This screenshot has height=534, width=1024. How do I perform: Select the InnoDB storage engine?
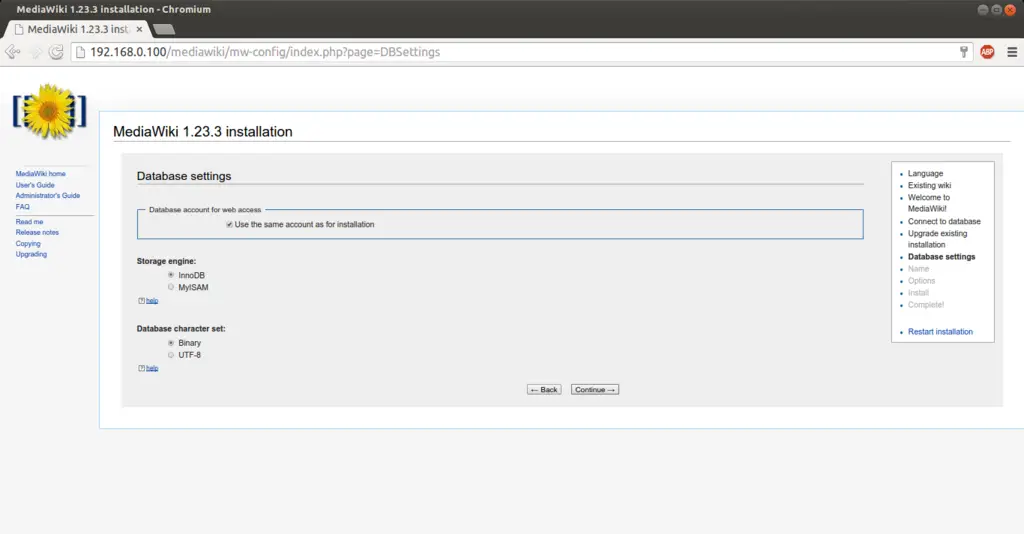coord(171,275)
